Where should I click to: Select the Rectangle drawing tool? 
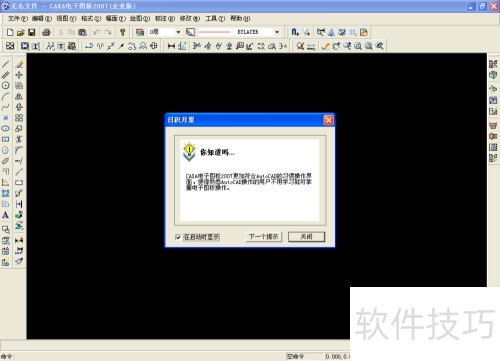pos(5,139)
